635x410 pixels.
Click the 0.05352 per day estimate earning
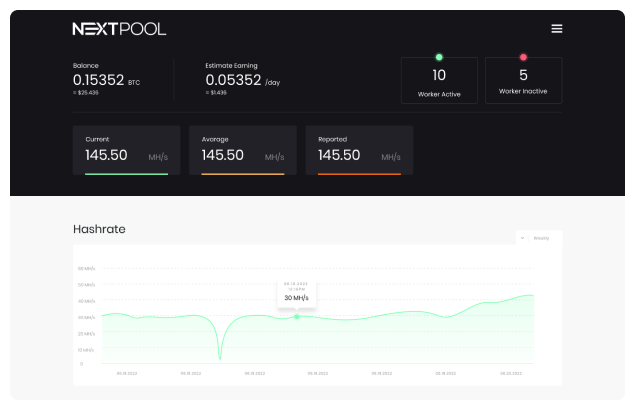click(234, 80)
